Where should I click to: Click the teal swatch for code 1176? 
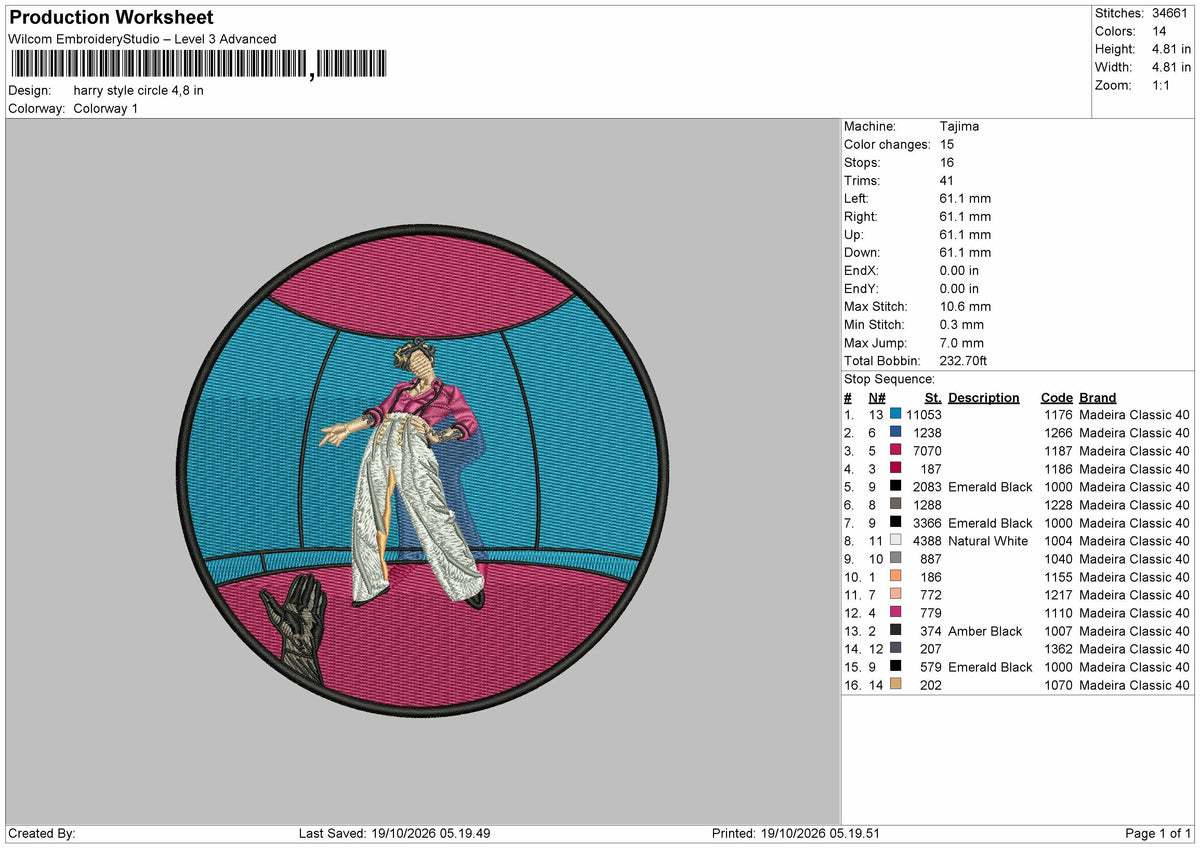[x=895, y=415]
